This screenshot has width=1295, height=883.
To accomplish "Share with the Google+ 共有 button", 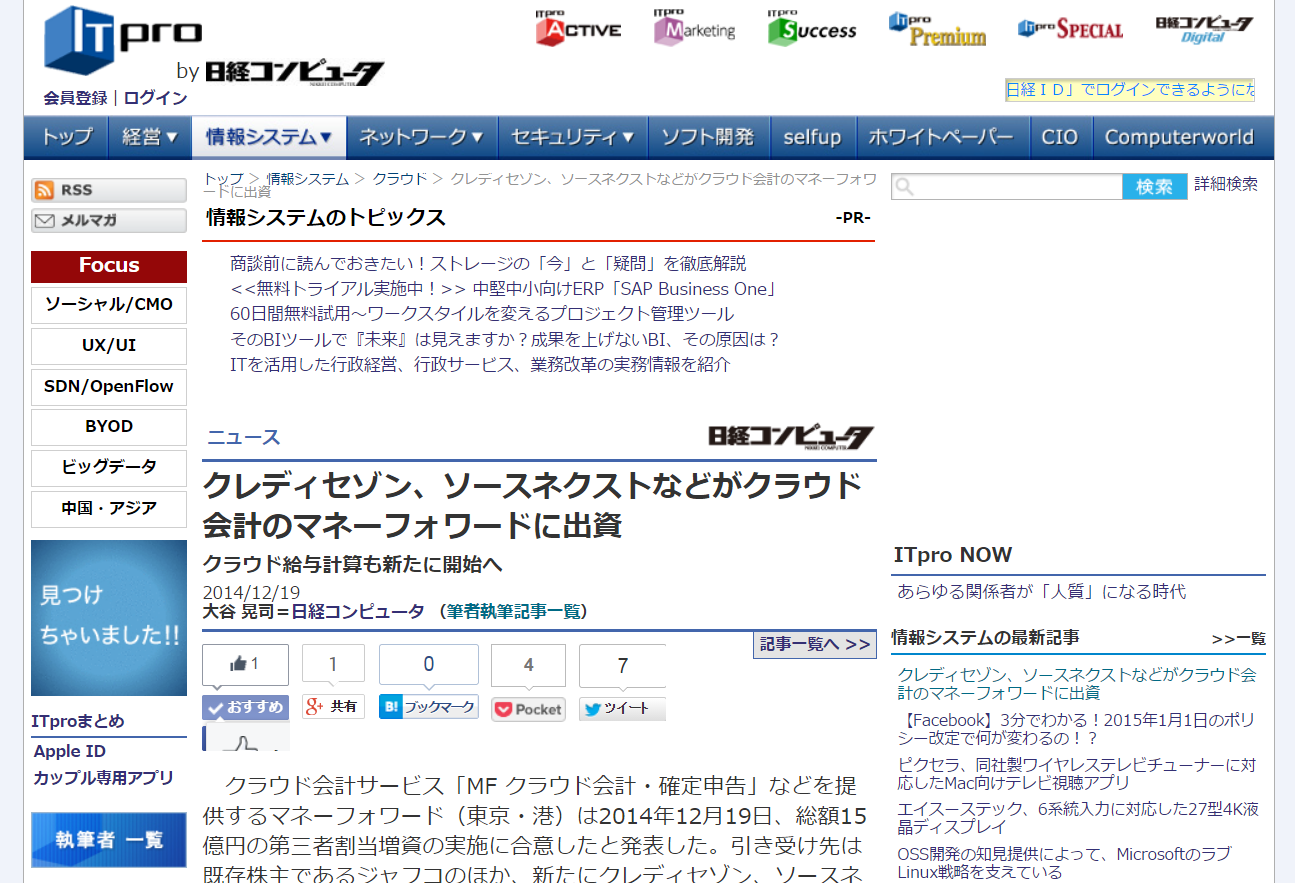I will click(x=333, y=707).
